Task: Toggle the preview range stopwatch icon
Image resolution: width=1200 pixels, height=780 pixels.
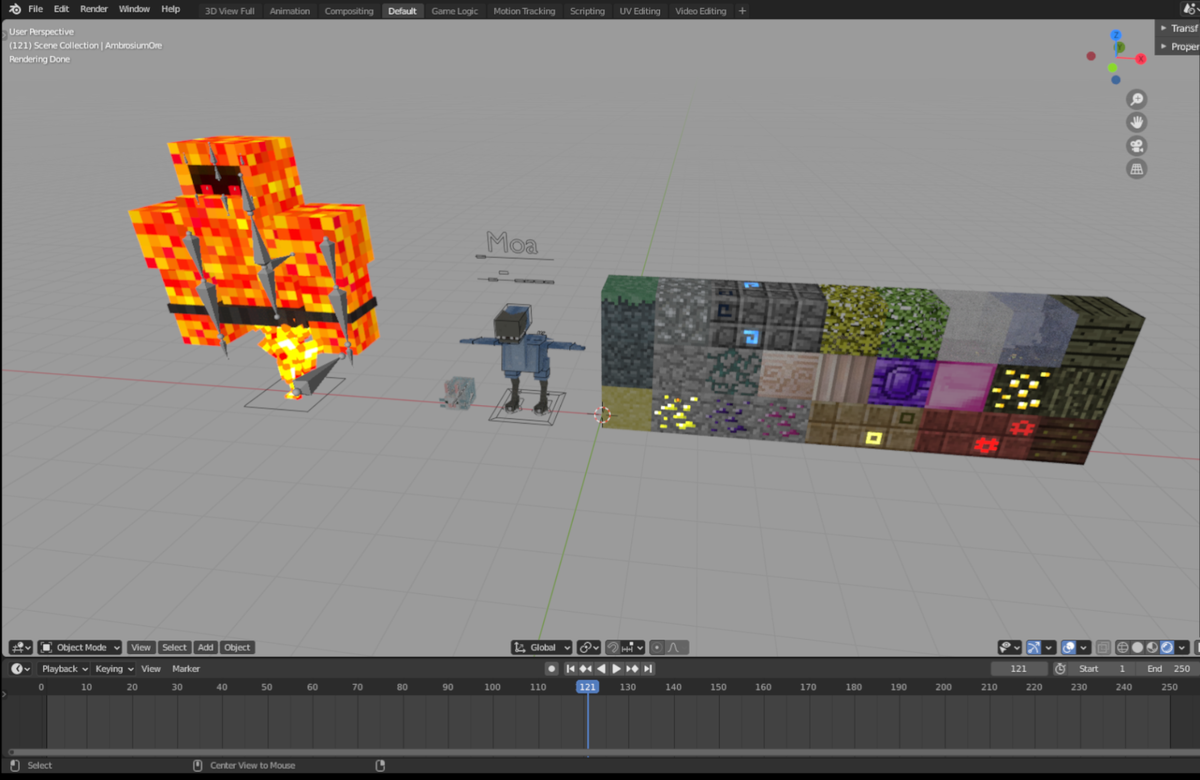Action: (1060, 668)
